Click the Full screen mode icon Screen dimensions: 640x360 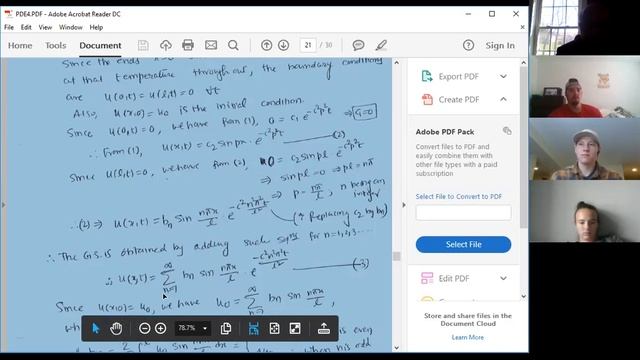pyautogui.click(x=295, y=328)
